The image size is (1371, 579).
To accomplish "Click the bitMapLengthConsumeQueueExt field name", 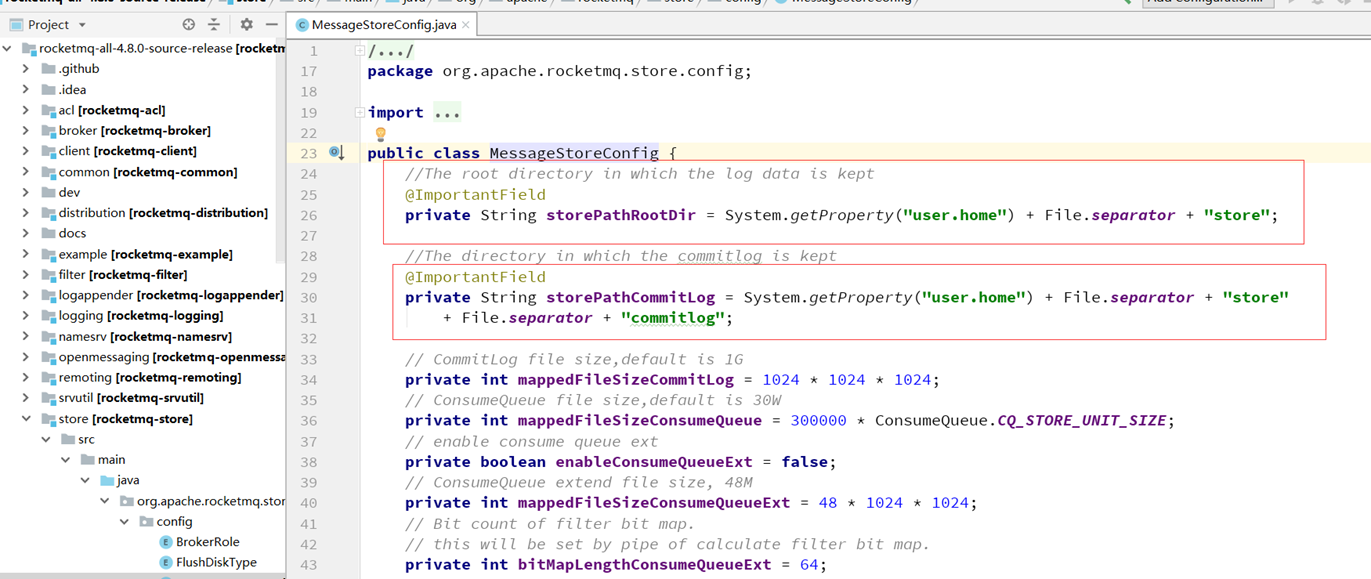I will point(644,564).
